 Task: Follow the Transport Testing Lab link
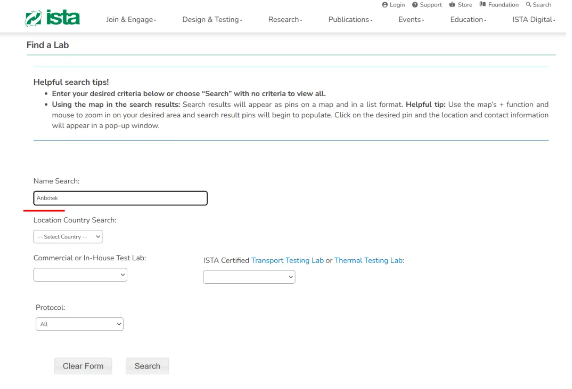[x=287, y=261]
